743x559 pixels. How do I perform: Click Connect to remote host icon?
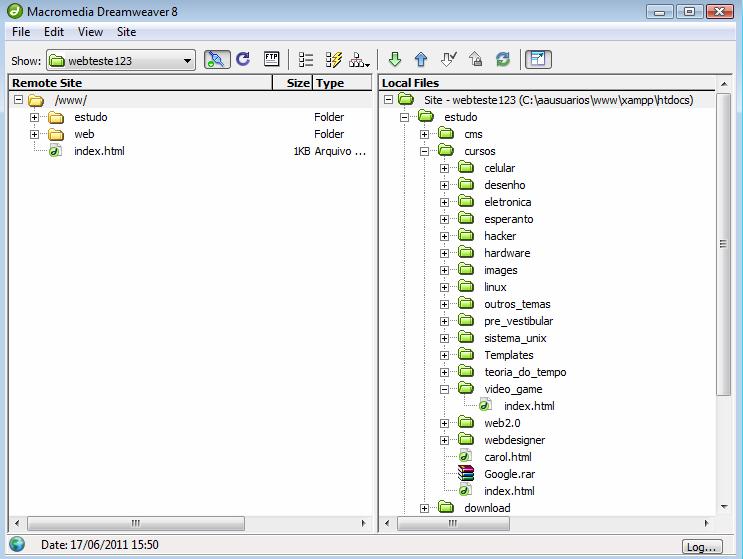click(215, 60)
